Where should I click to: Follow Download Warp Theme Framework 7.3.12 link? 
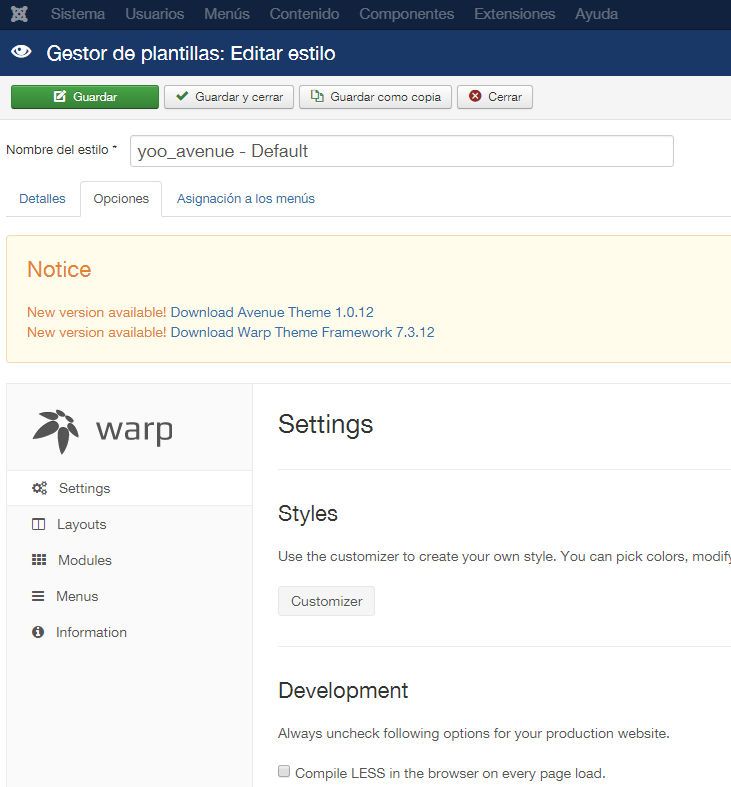pyautogui.click(x=303, y=332)
